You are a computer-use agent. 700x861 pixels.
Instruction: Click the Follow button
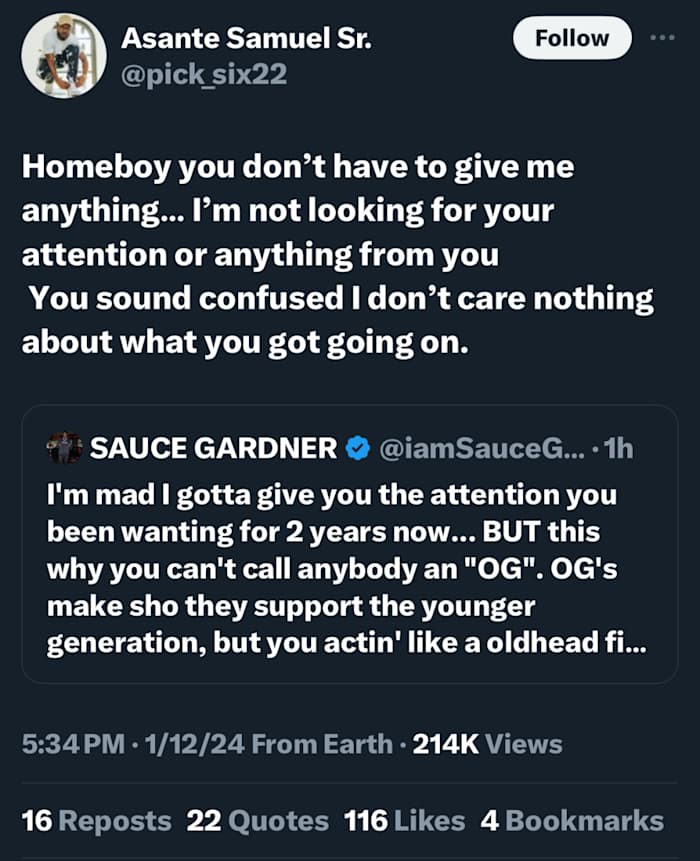(x=572, y=39)
